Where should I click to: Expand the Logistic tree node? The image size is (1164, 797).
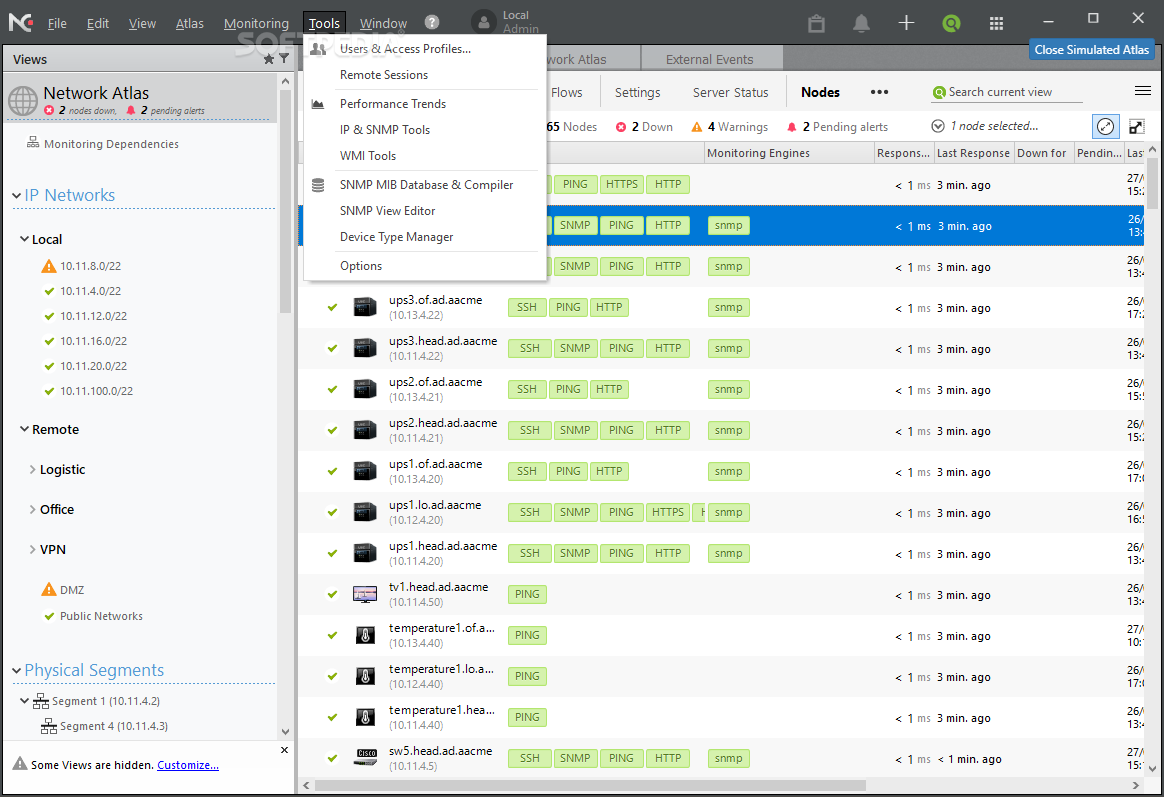click(x=33, y=469)
